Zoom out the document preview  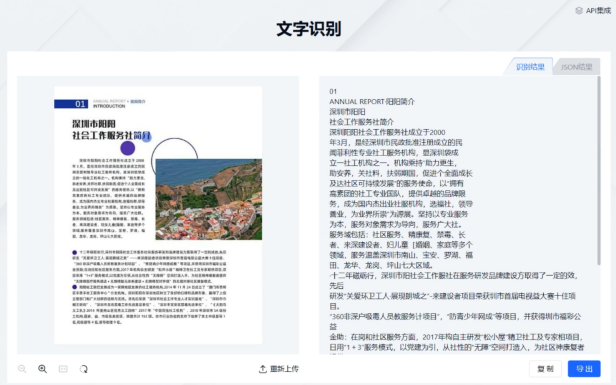[22, 369]
